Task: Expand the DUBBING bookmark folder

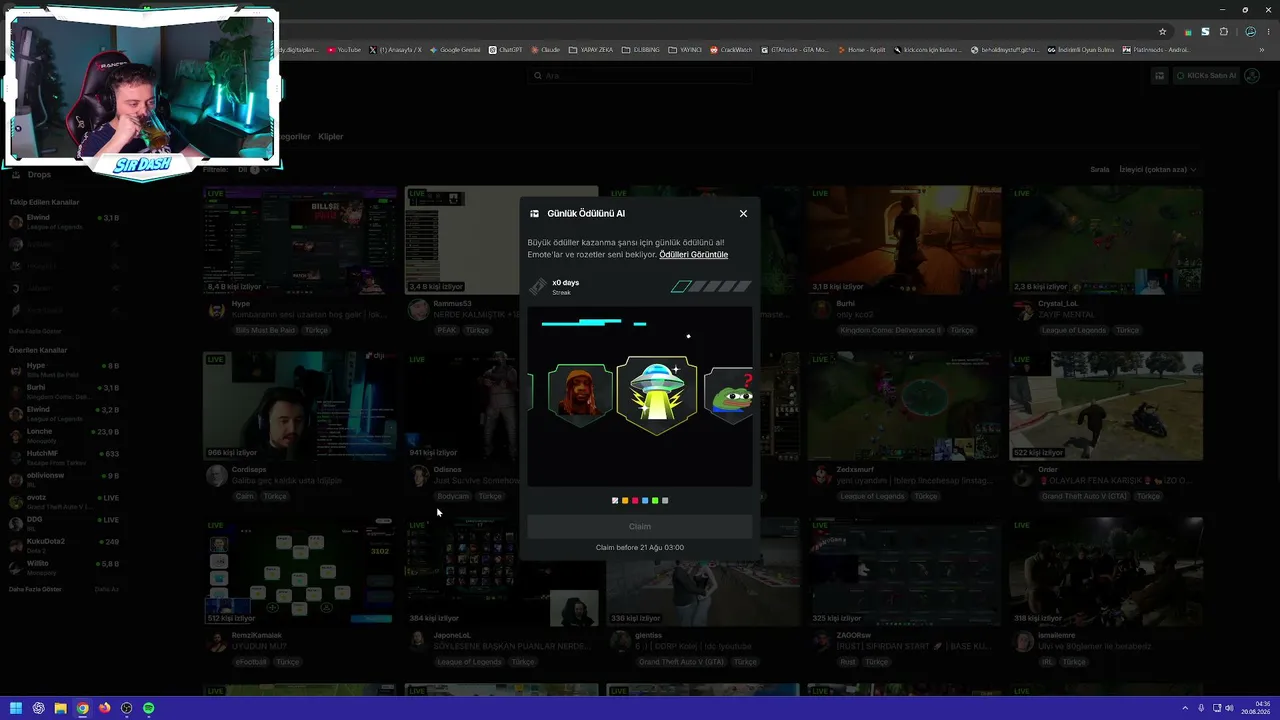Action: tap(640, 50)
